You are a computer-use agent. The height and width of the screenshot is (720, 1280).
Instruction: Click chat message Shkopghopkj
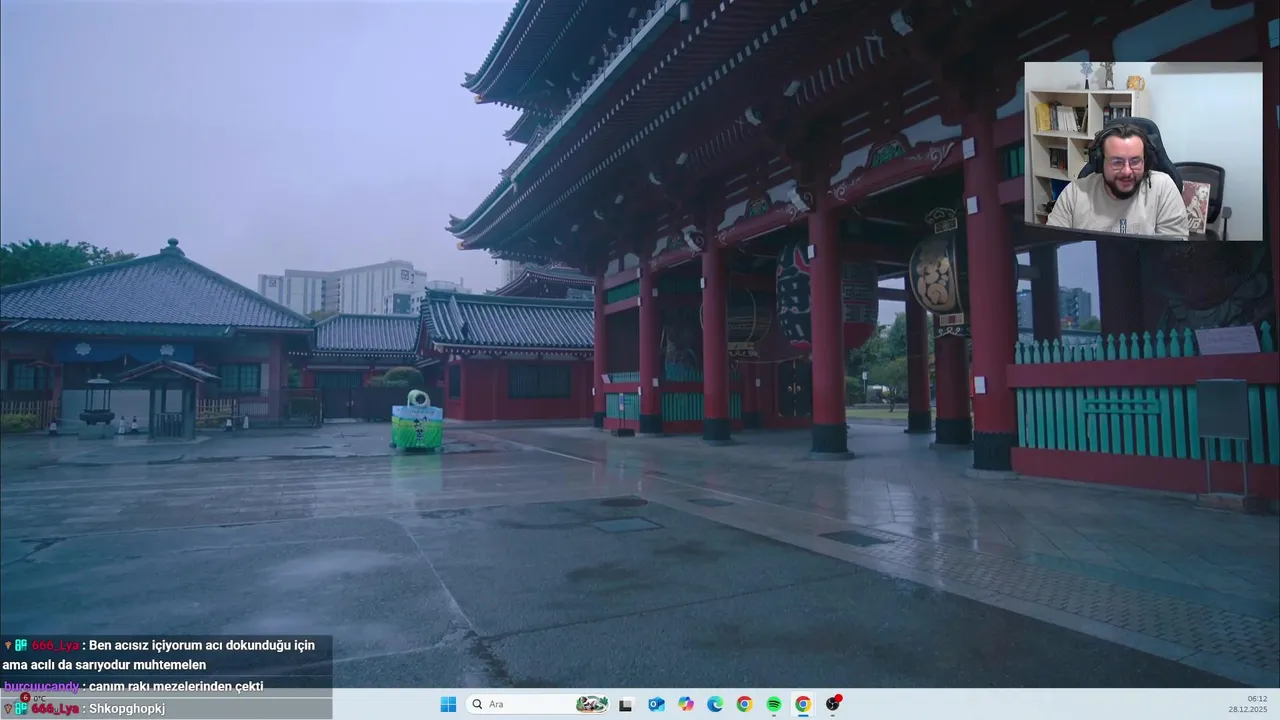(x=127, y=708)
